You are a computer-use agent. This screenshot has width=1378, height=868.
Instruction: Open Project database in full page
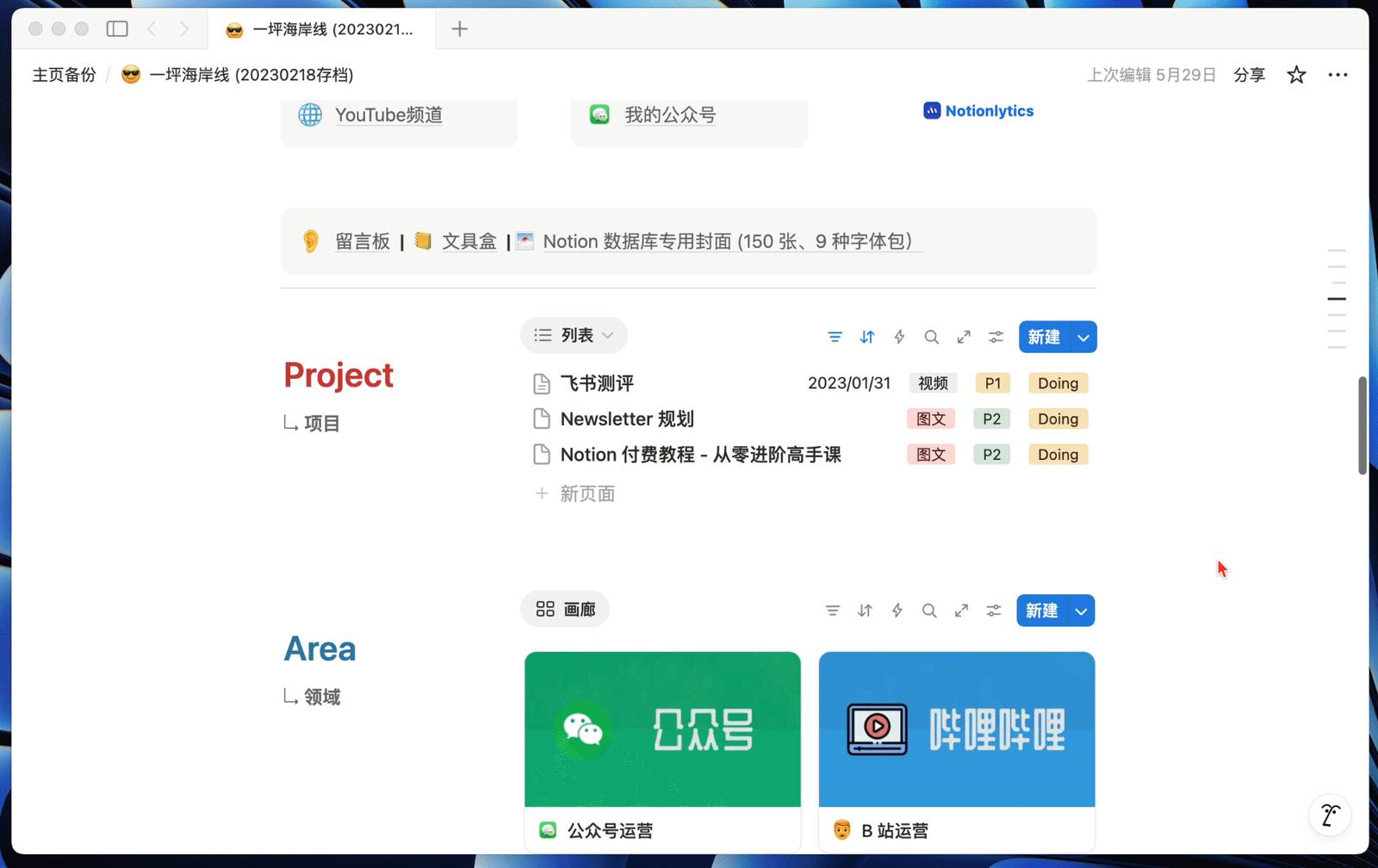964,337
